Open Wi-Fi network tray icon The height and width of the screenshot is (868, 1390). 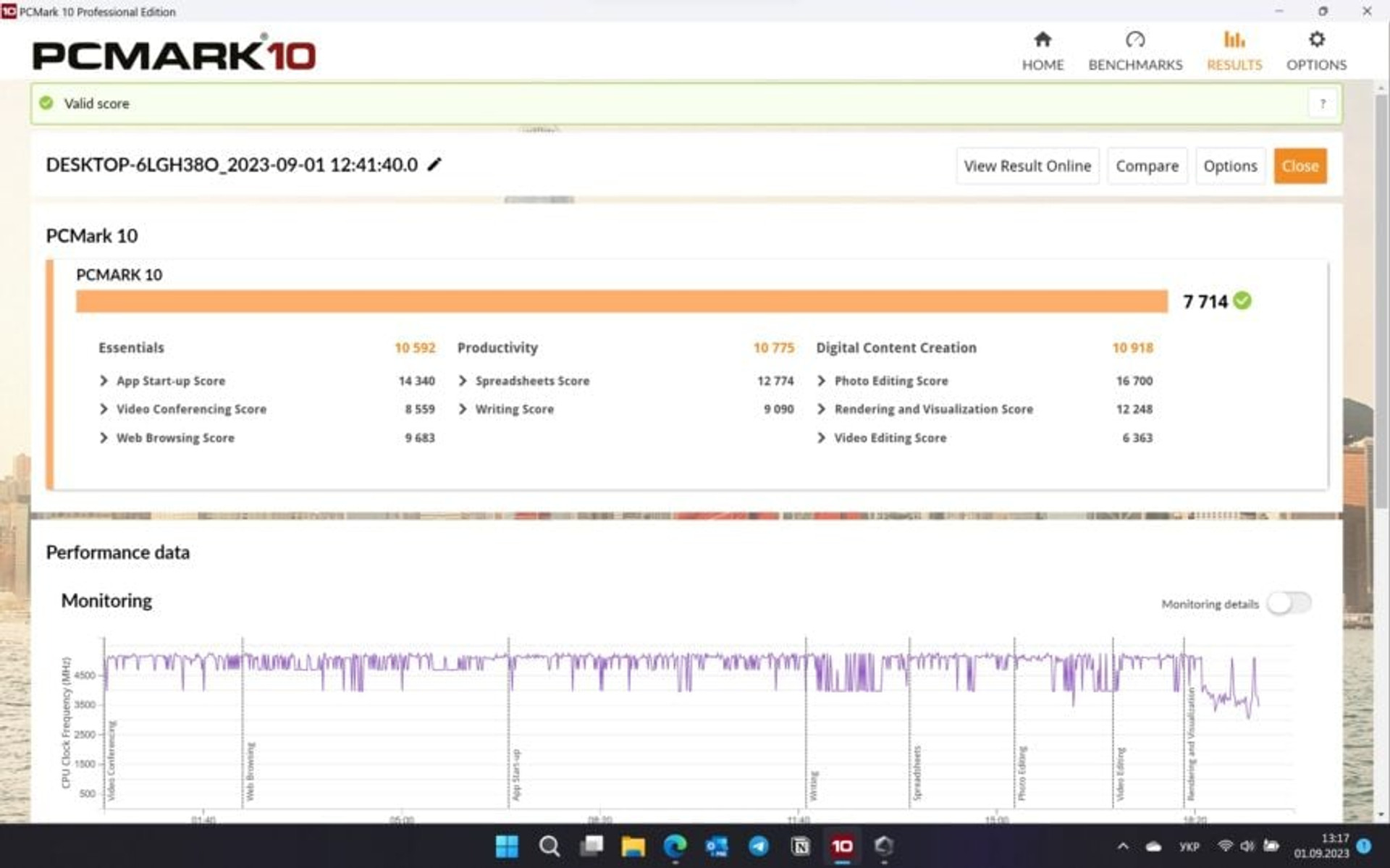click(x=1225, y=846)
